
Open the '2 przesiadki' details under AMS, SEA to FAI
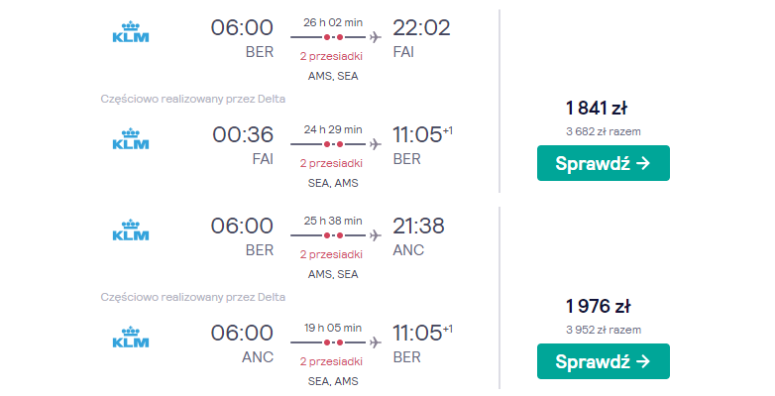coord(331,56)
